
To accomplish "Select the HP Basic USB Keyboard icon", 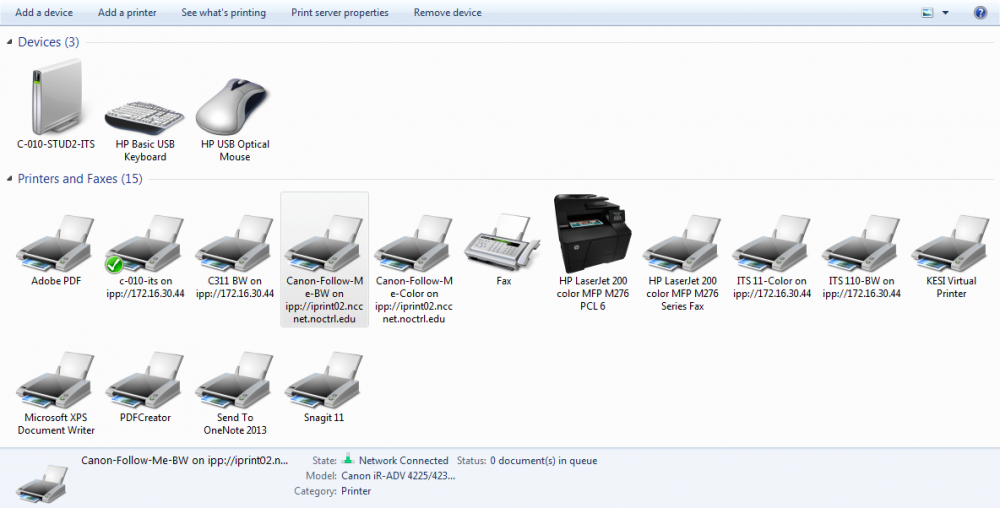I will tap(145, 117).
